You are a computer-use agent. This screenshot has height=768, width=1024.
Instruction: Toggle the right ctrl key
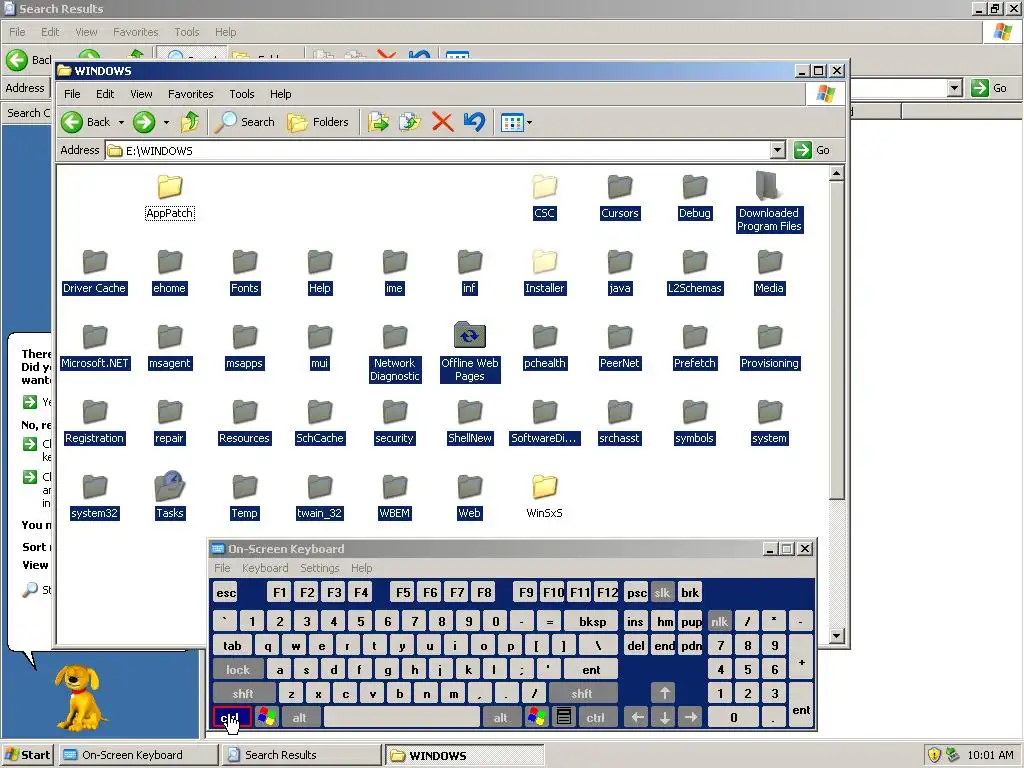tap(596, 718)
